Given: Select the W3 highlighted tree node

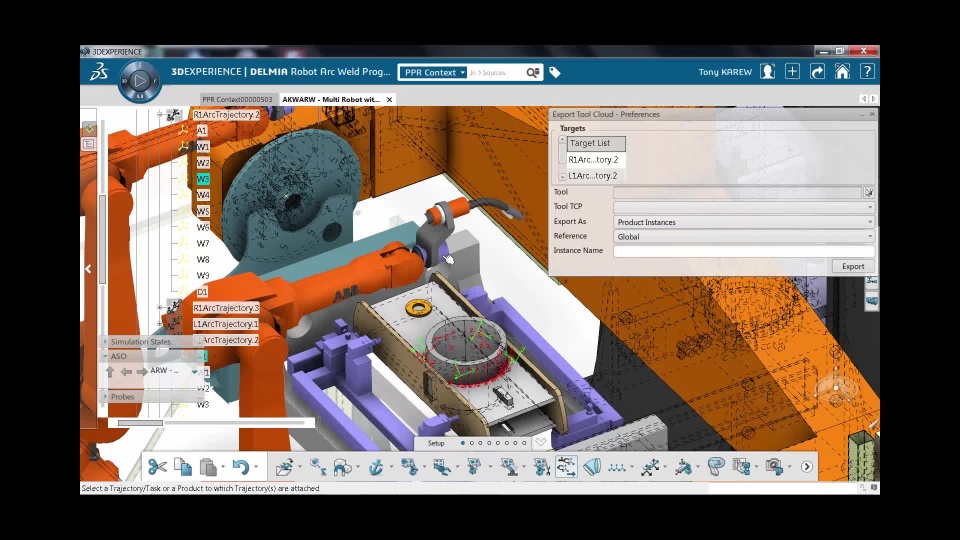Looking at the screenshot, I should tap(203, 179).
